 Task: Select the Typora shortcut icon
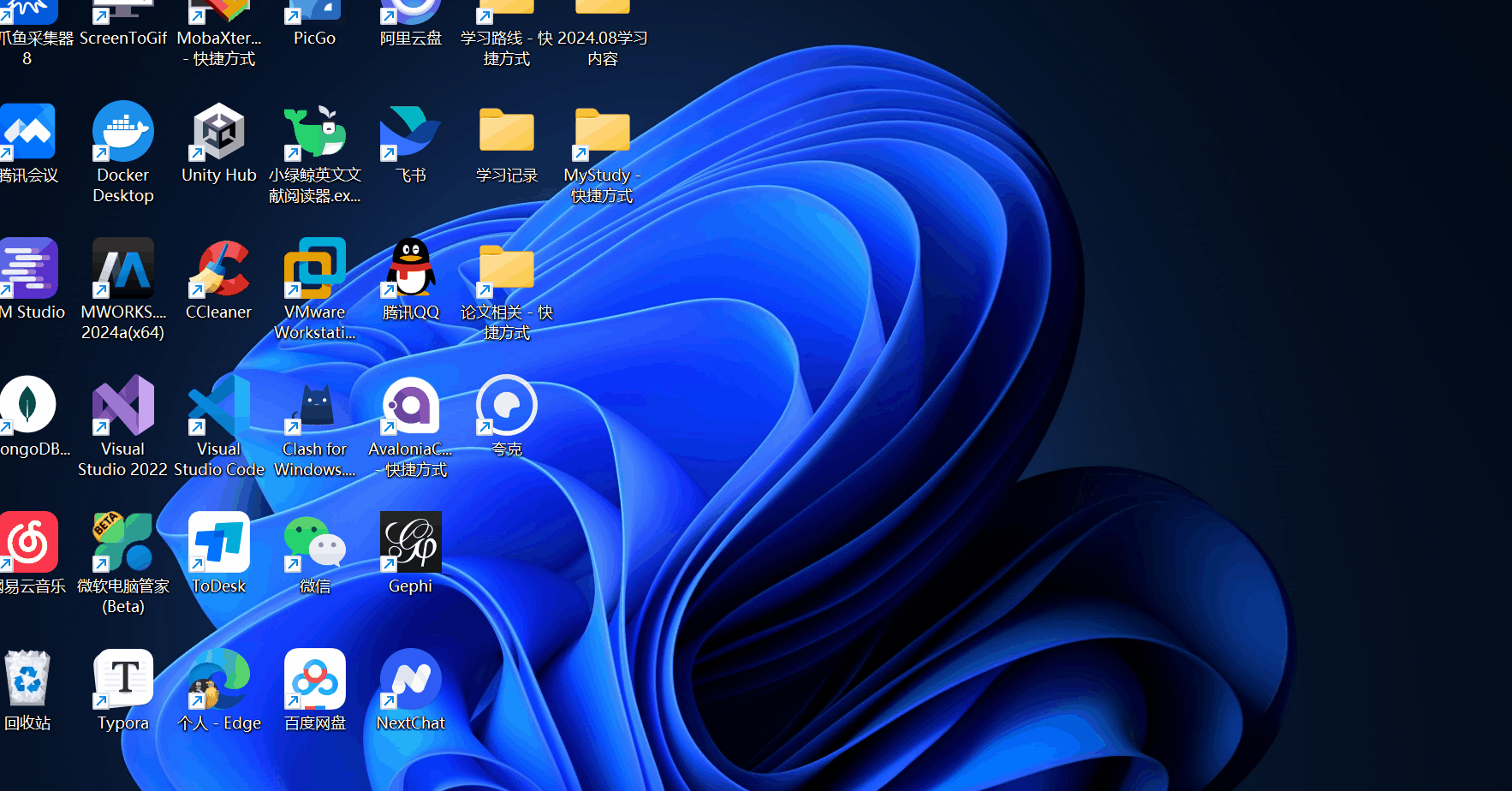[x=123, y=679]
